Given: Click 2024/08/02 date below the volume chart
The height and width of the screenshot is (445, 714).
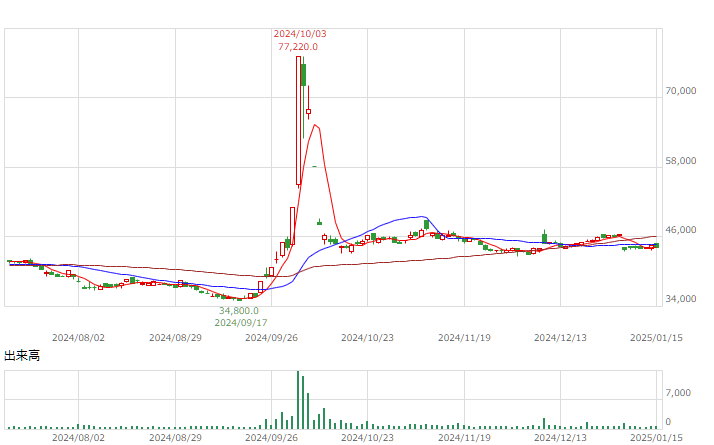Looking at the screenshot, I should click(x=78, y=438).
